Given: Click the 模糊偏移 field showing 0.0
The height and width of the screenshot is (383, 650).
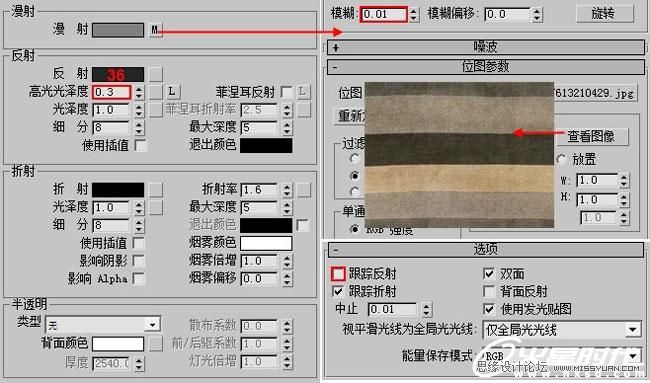Looking at the screenshot, I should (507, 14).
